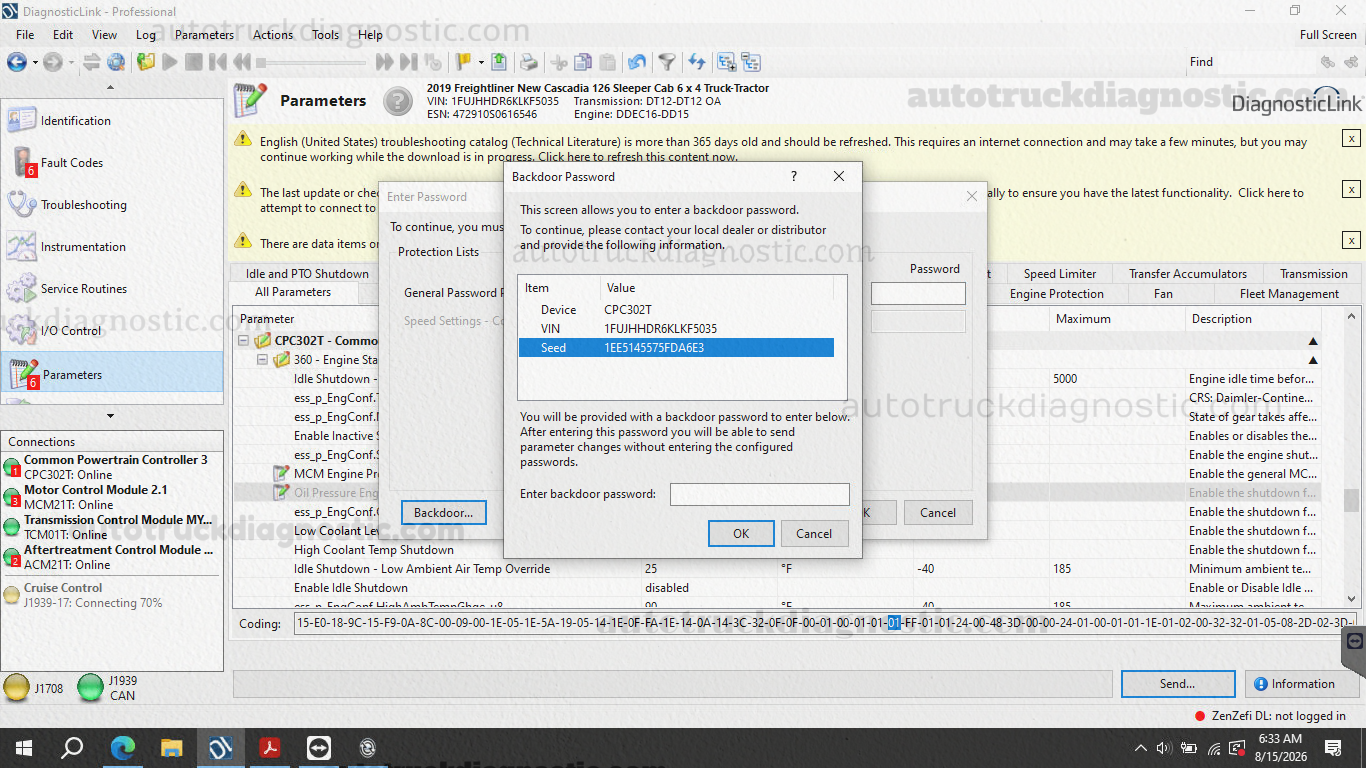Open a log file with the folder icon
This screenshot has height=768, width=1366.
point(146,62)
